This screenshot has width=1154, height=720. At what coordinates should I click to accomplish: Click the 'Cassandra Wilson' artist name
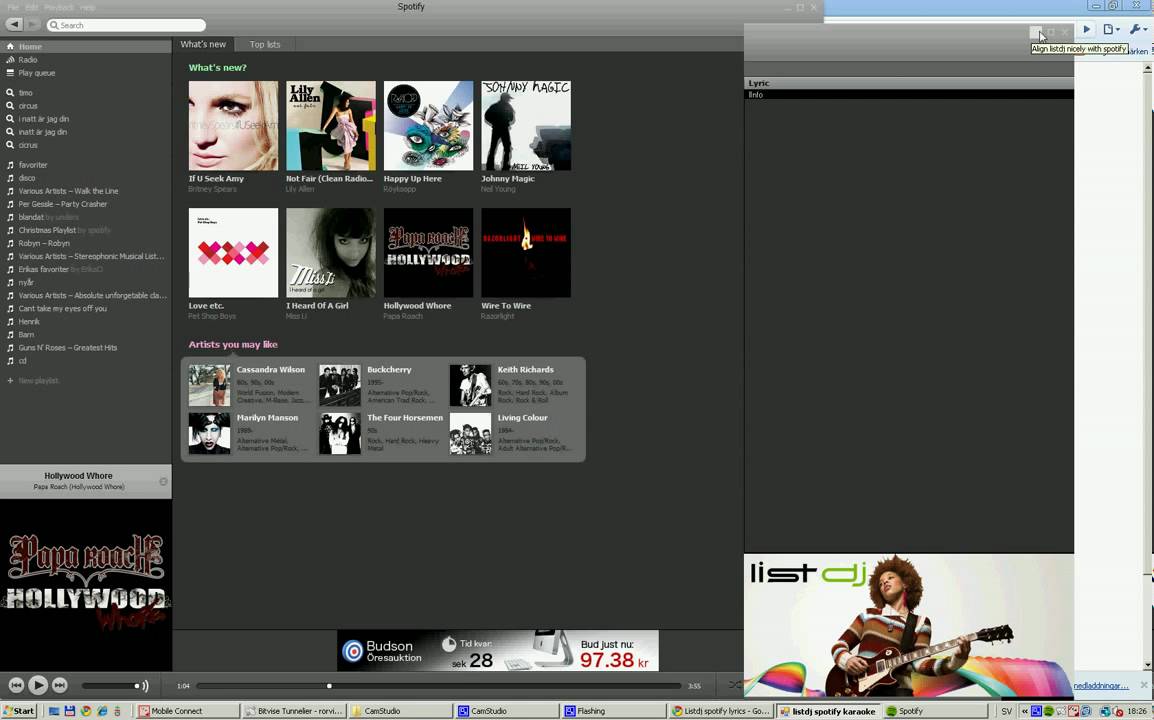click(x=271, y=370)
